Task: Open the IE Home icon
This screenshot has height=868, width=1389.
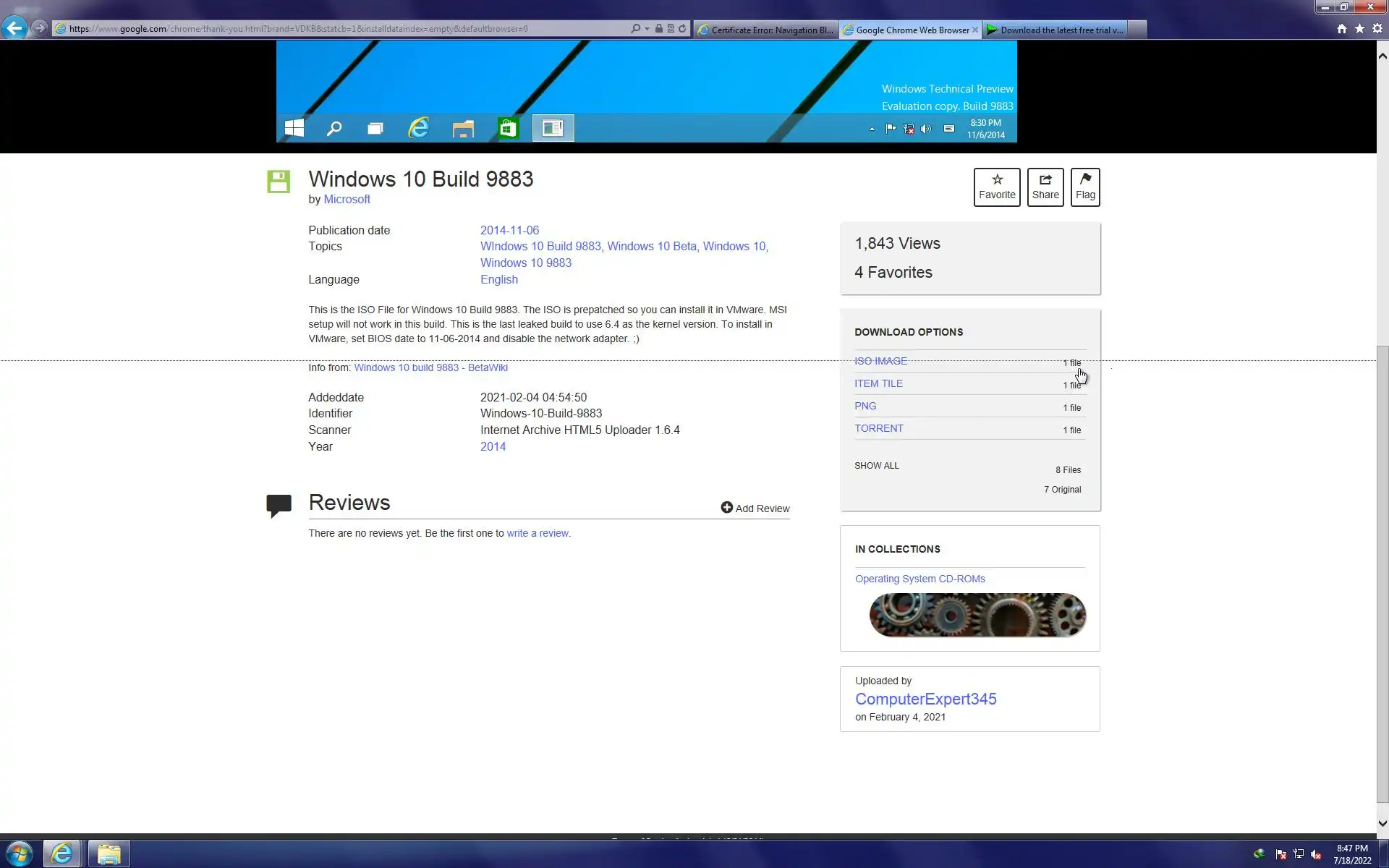Action: 1341,29
